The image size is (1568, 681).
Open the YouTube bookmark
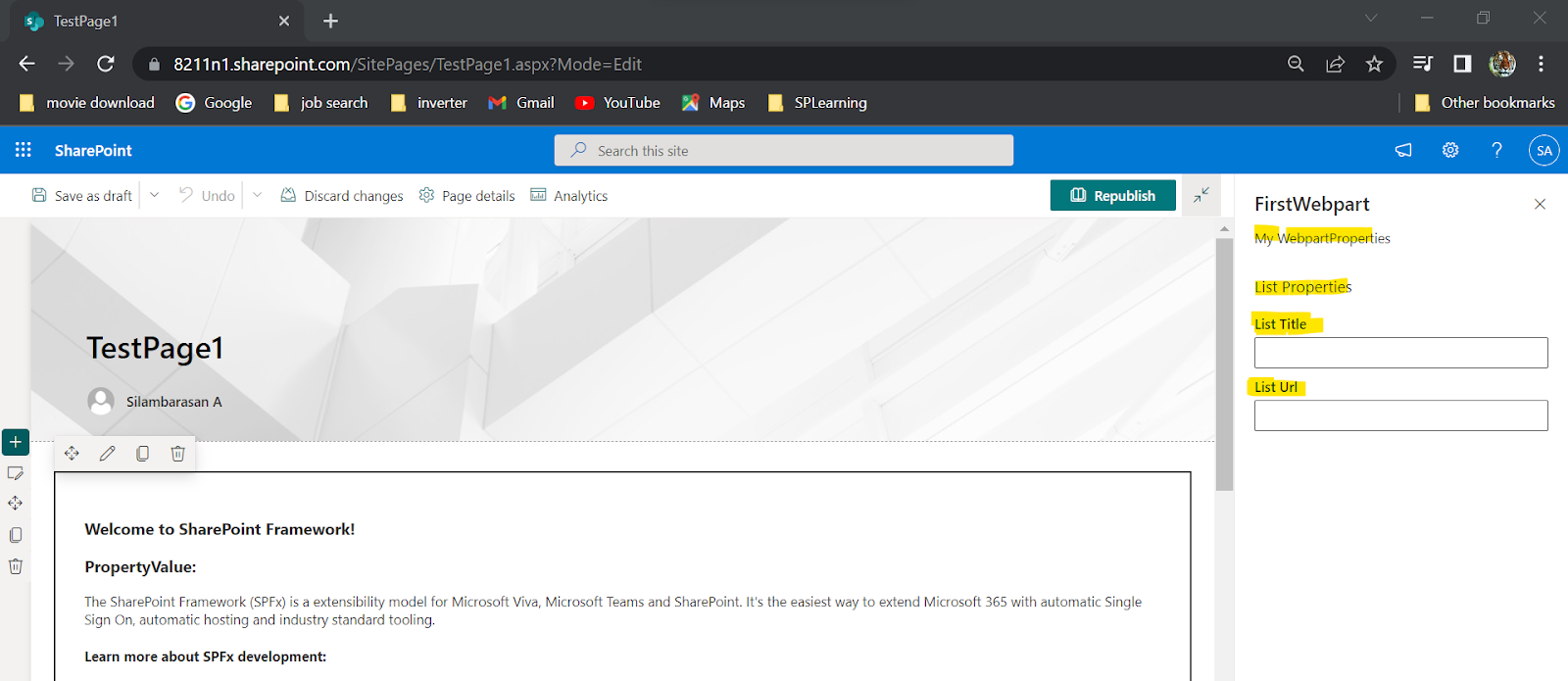pos(617,103)
